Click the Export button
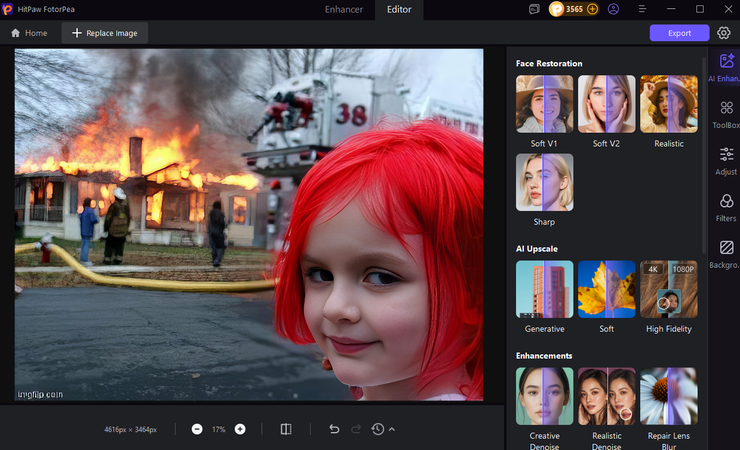The image size is (740, 450). pyautogui.click(x=679, y=33)
